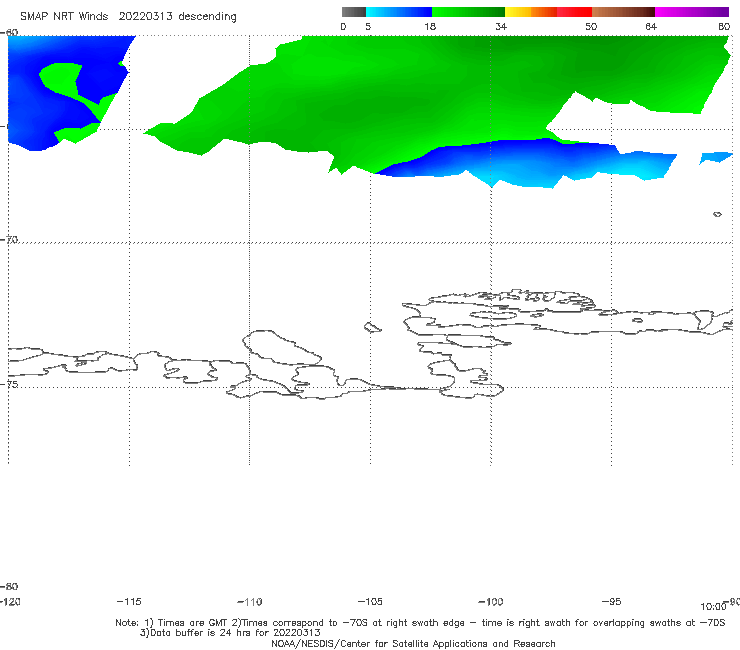Click the small green patch inside the upper left blue area
This screenshot has width=740, height=650.
click(x=59, y=76)
